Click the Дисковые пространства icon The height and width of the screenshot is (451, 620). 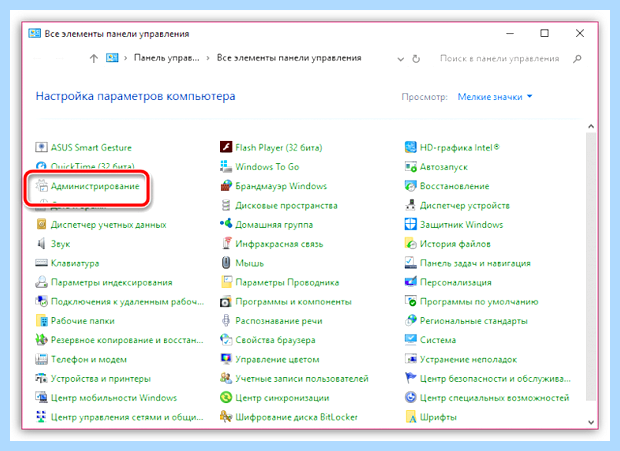(x=226, y=205)
